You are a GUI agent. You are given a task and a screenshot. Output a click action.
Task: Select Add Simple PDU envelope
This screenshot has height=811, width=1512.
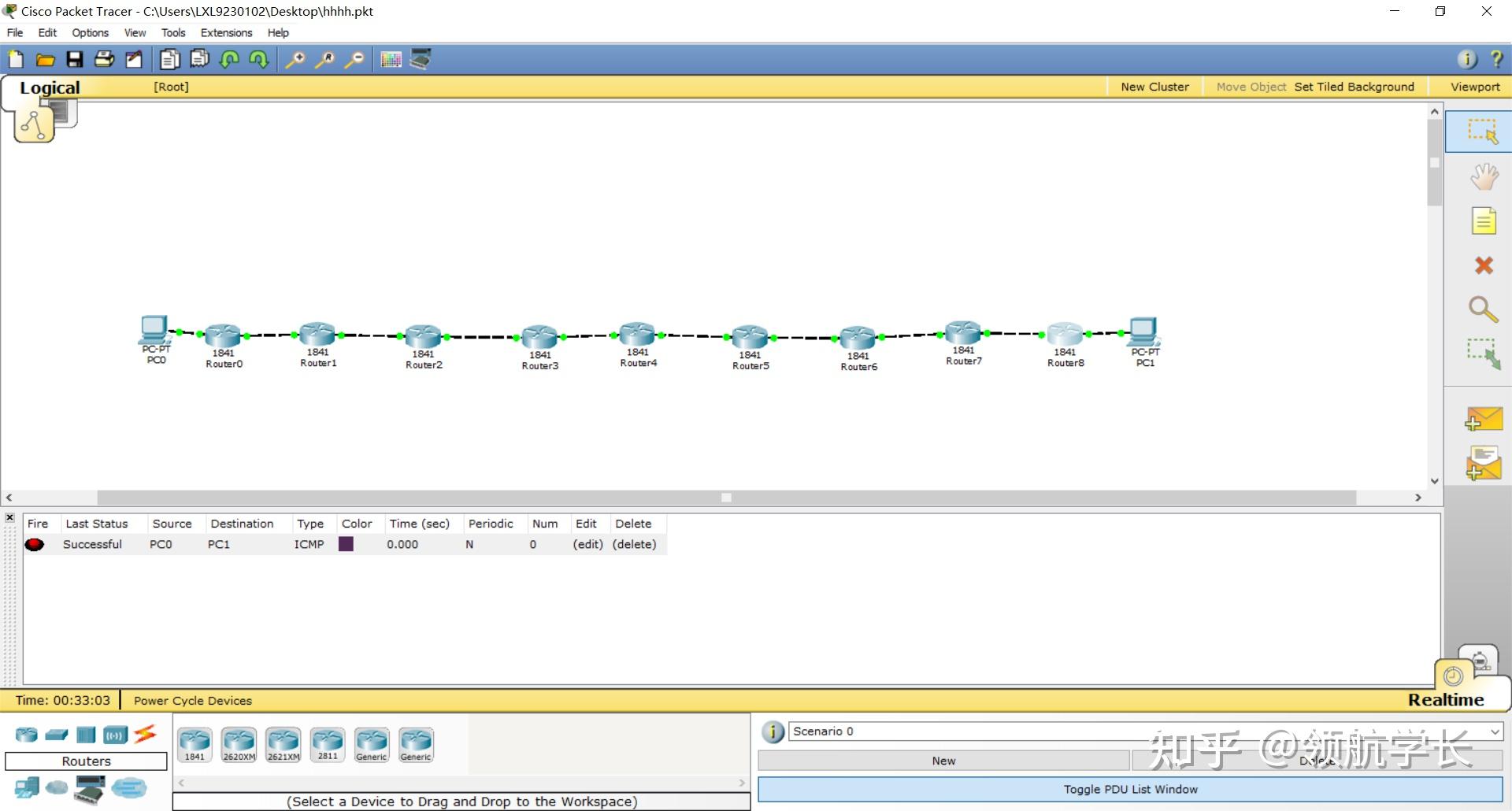click(x=1484, y=419)
